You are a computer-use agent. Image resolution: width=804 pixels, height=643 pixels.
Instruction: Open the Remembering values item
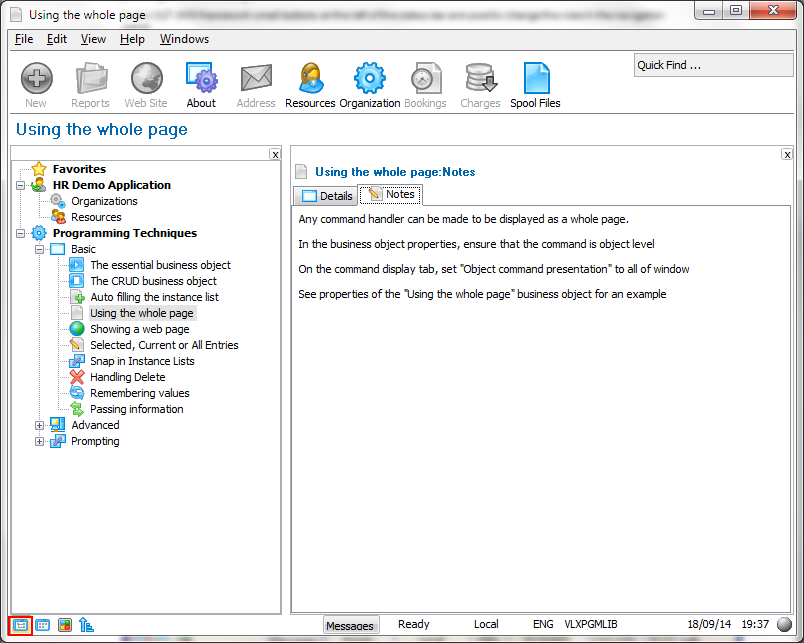139,393
